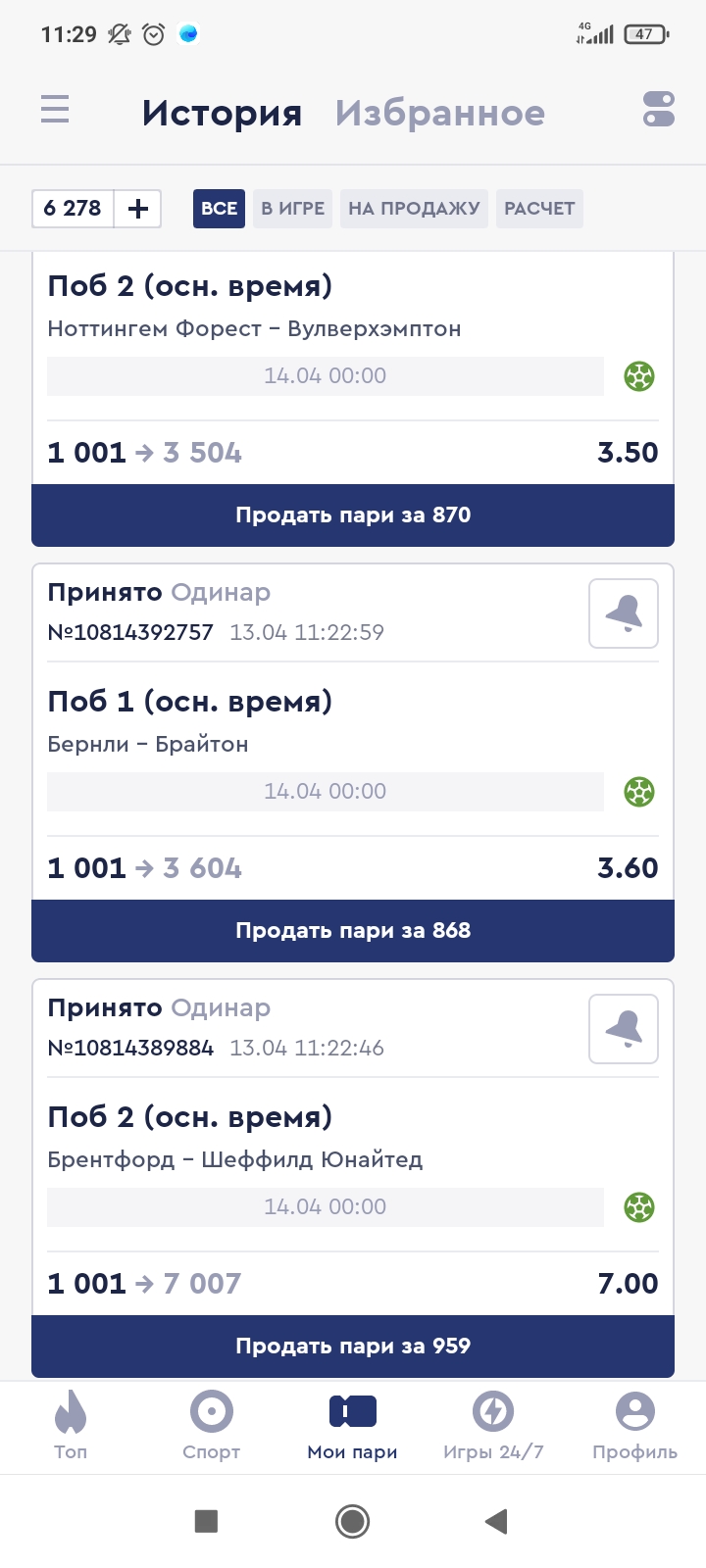
Task: Tap the bell icon for bet №10814392757
Action: 624,613
